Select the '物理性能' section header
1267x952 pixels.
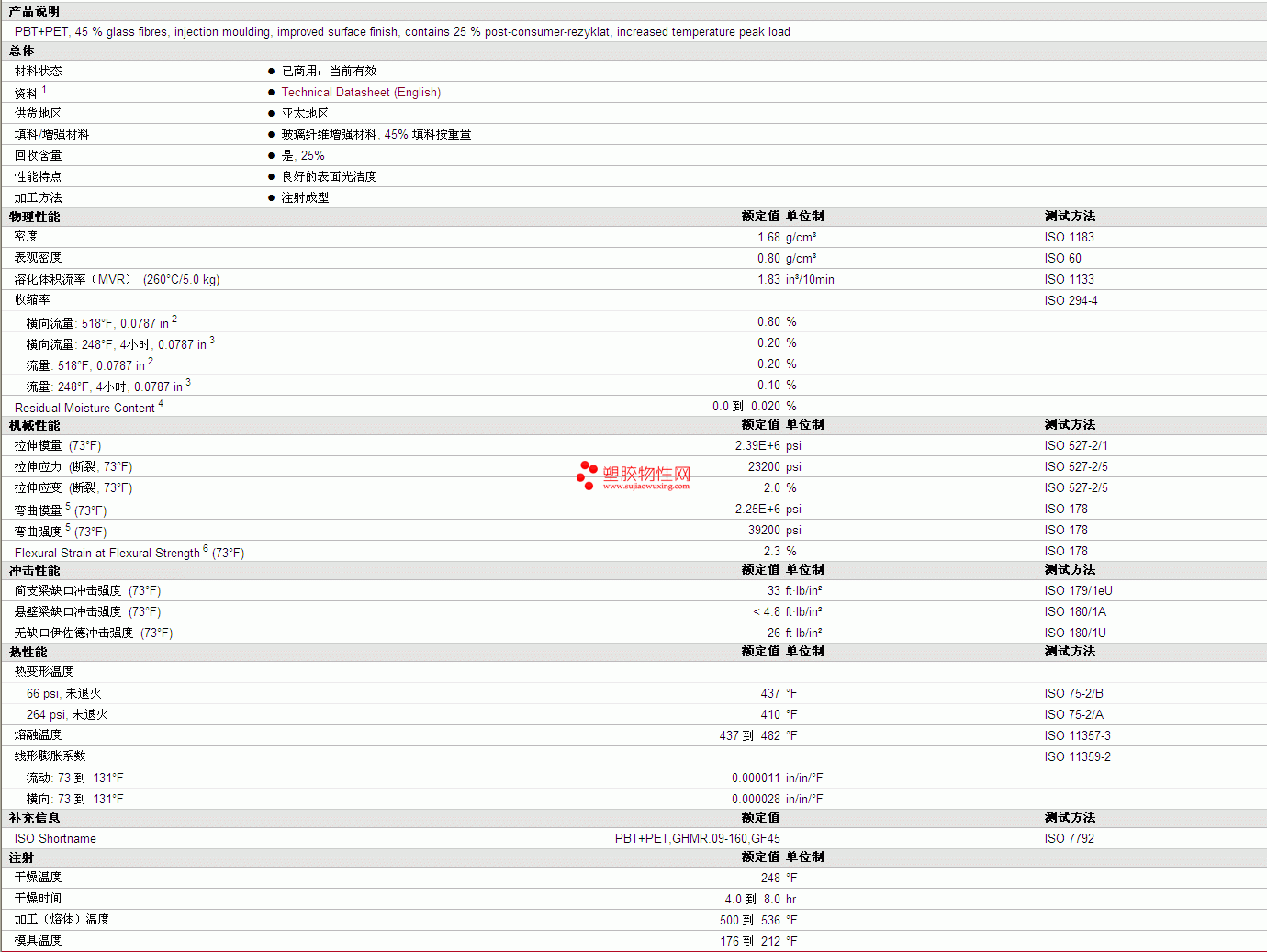point(35,218)
